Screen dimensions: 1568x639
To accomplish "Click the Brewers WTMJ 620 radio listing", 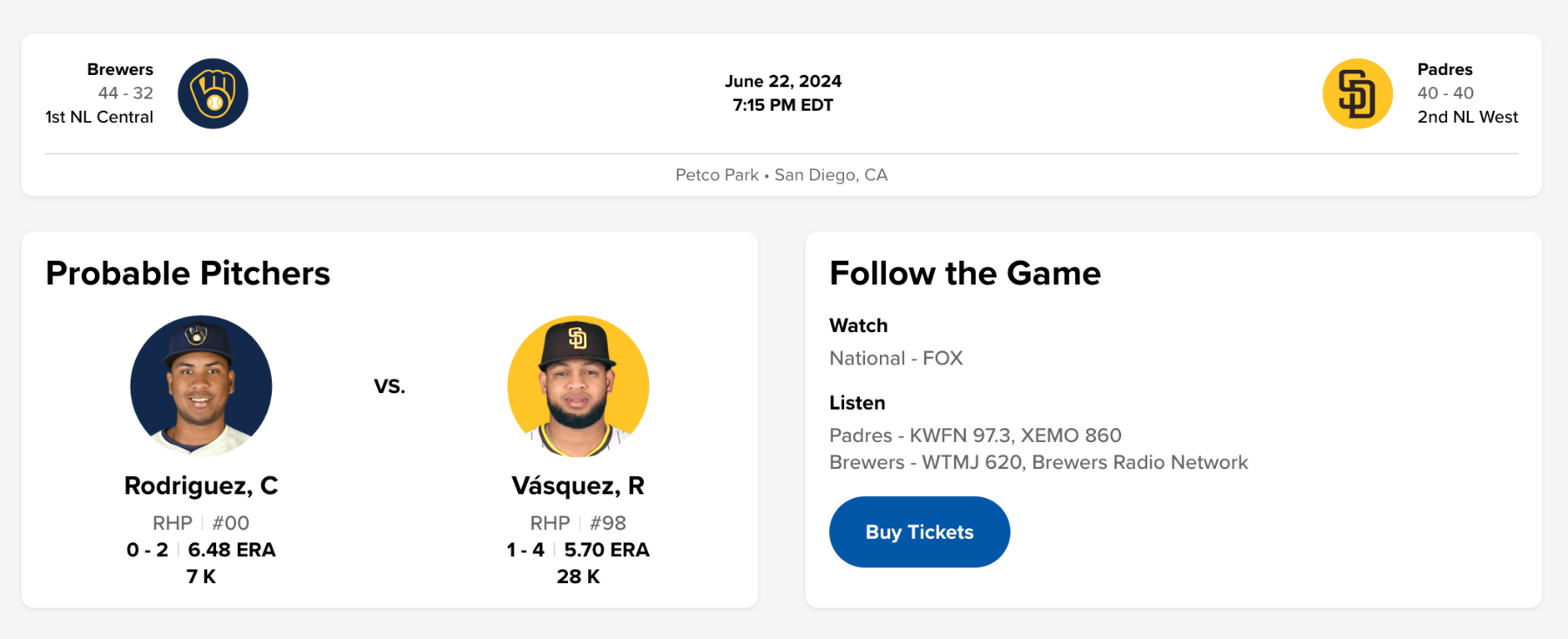I will click(x=1037, y=462).
